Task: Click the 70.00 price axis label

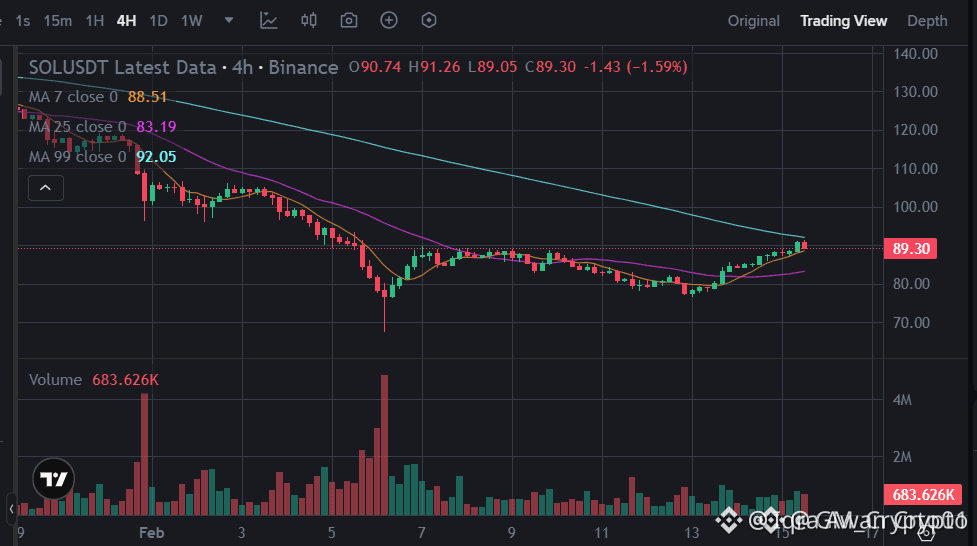Action: tap(911, 323)
